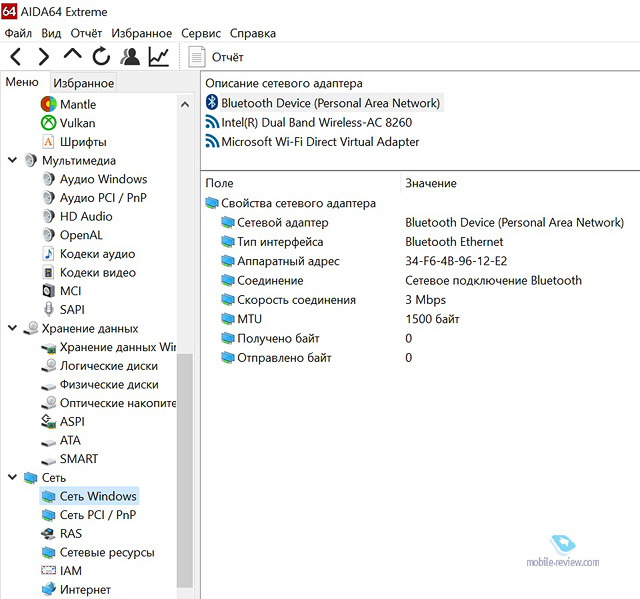Open Сеть PCI / PnP tree item

pyautogui.click(x=97, y=515)
